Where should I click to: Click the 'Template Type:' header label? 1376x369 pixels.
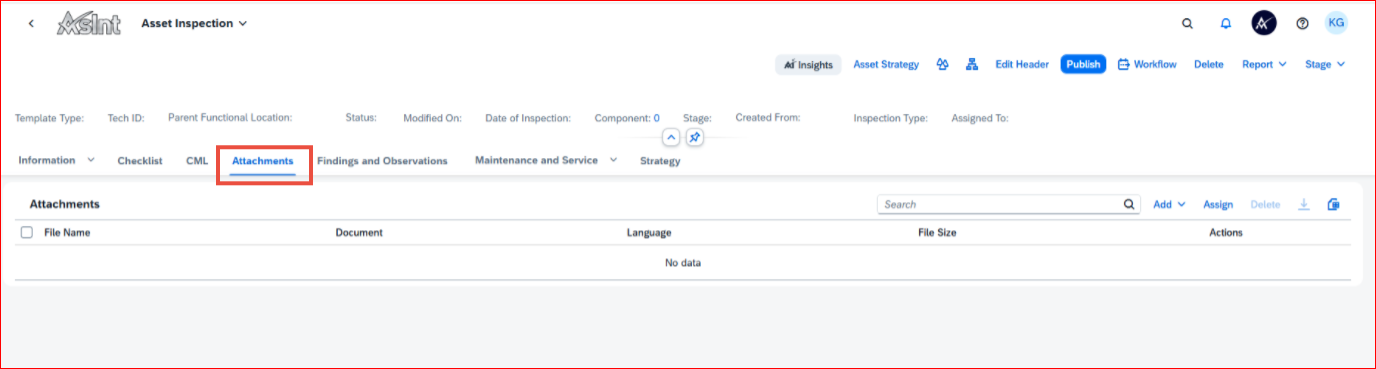[50, 118]
